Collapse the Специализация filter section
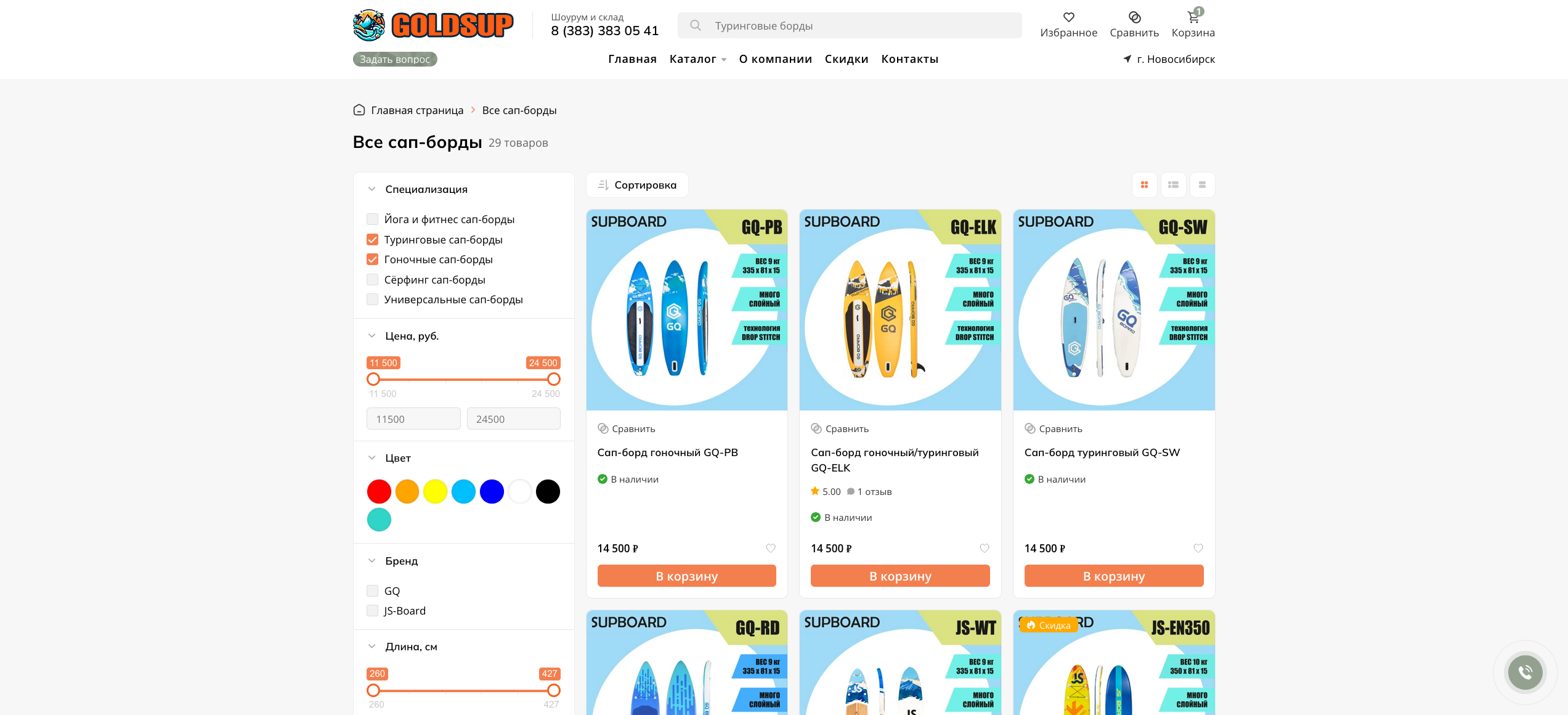Screen dimensions: 1568x715 372,189
